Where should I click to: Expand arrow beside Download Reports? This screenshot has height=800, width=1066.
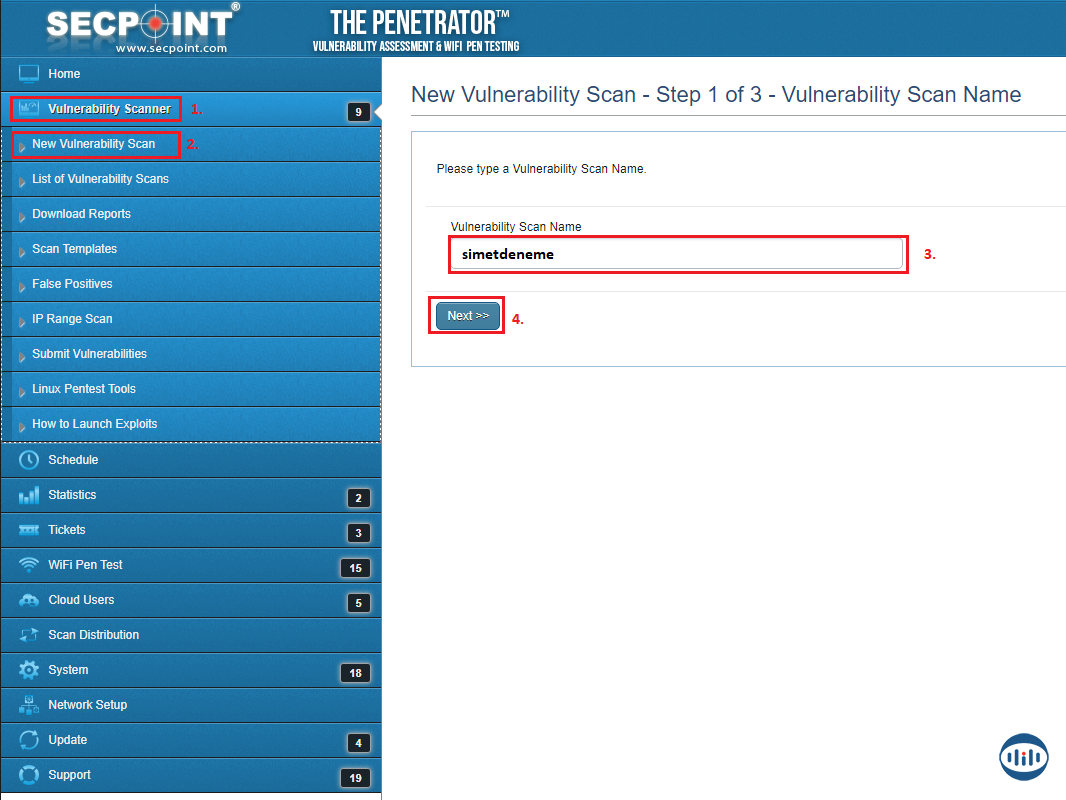[x=22, y=216]
